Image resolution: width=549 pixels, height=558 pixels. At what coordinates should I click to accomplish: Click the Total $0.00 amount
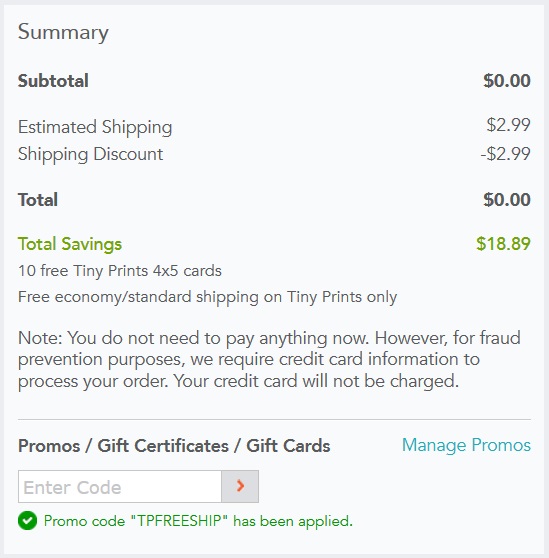507,200
